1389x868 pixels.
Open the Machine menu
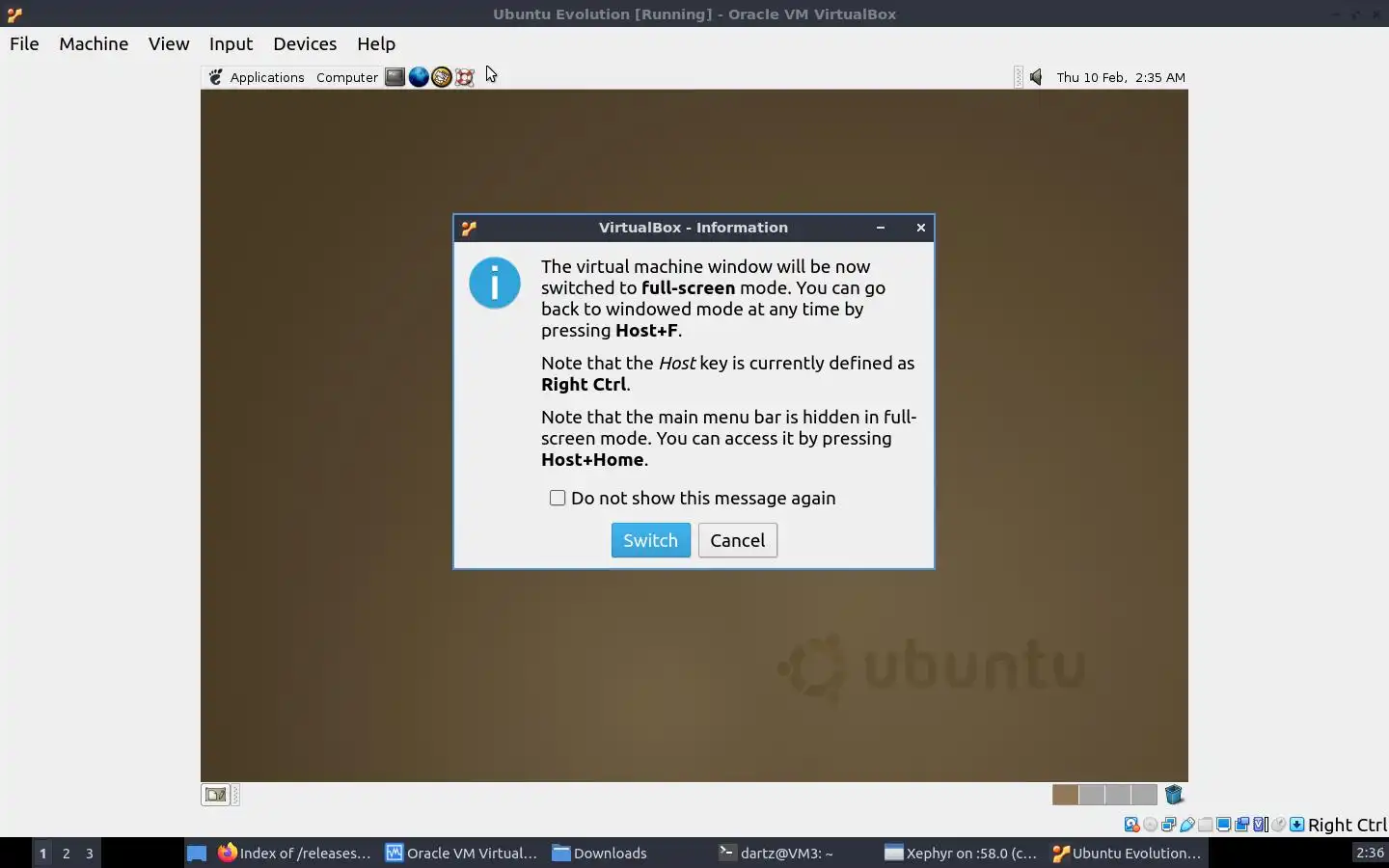coord(94,43)
